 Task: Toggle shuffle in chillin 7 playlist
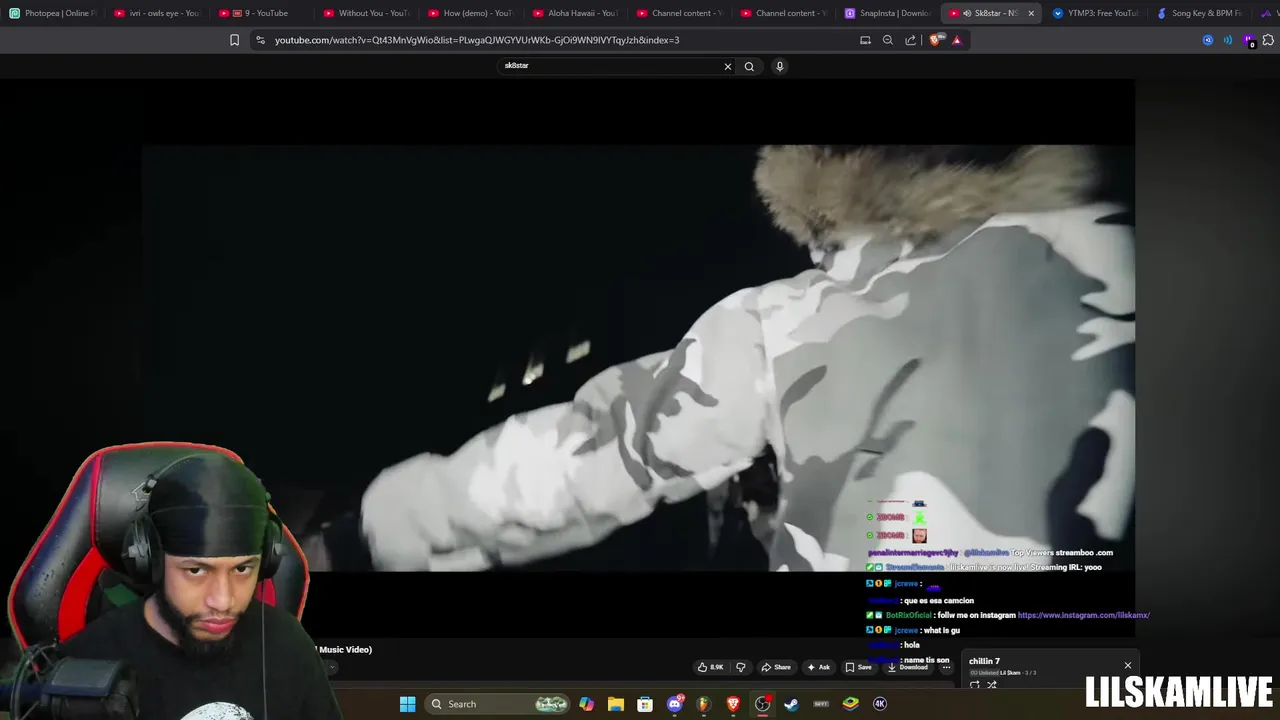pos(992,685)
